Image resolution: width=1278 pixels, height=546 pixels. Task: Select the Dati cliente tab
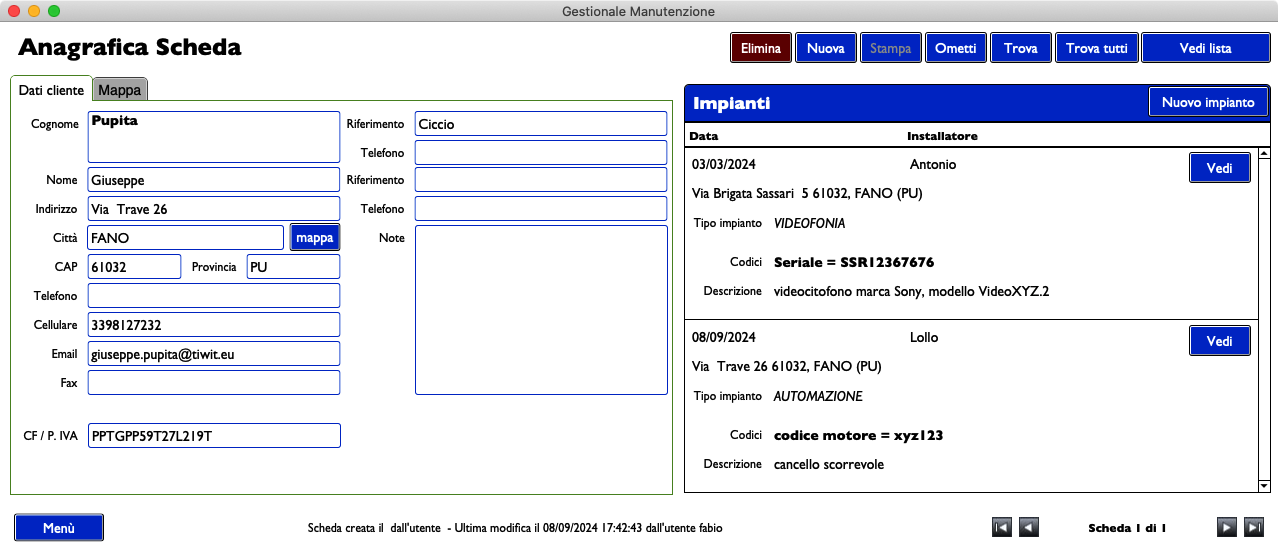[x=51, y=90]
